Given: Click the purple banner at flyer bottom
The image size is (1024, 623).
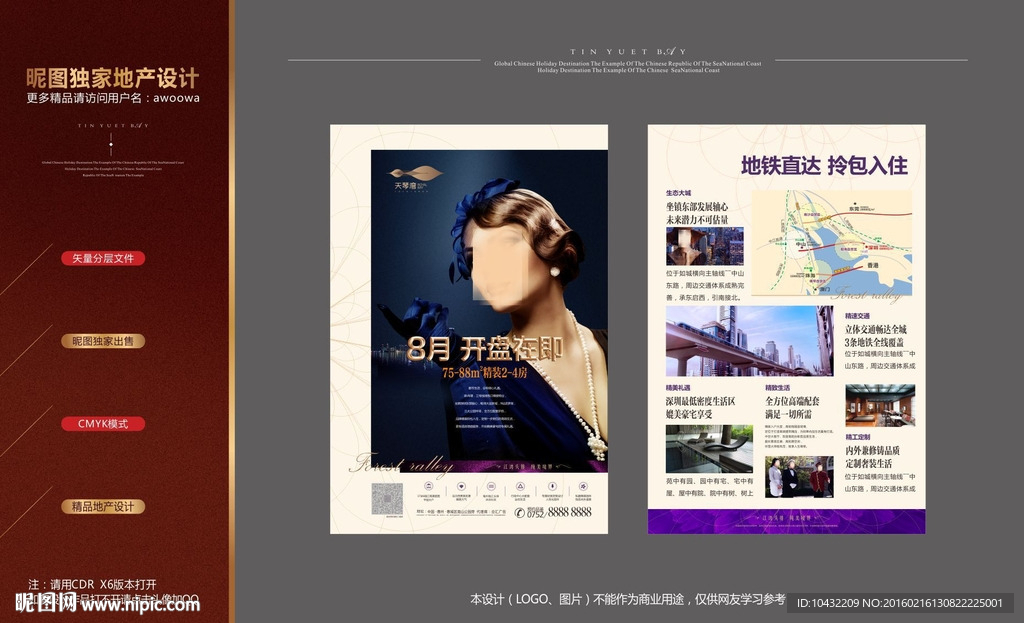Looking at the screenshot, I should [786, 521].
